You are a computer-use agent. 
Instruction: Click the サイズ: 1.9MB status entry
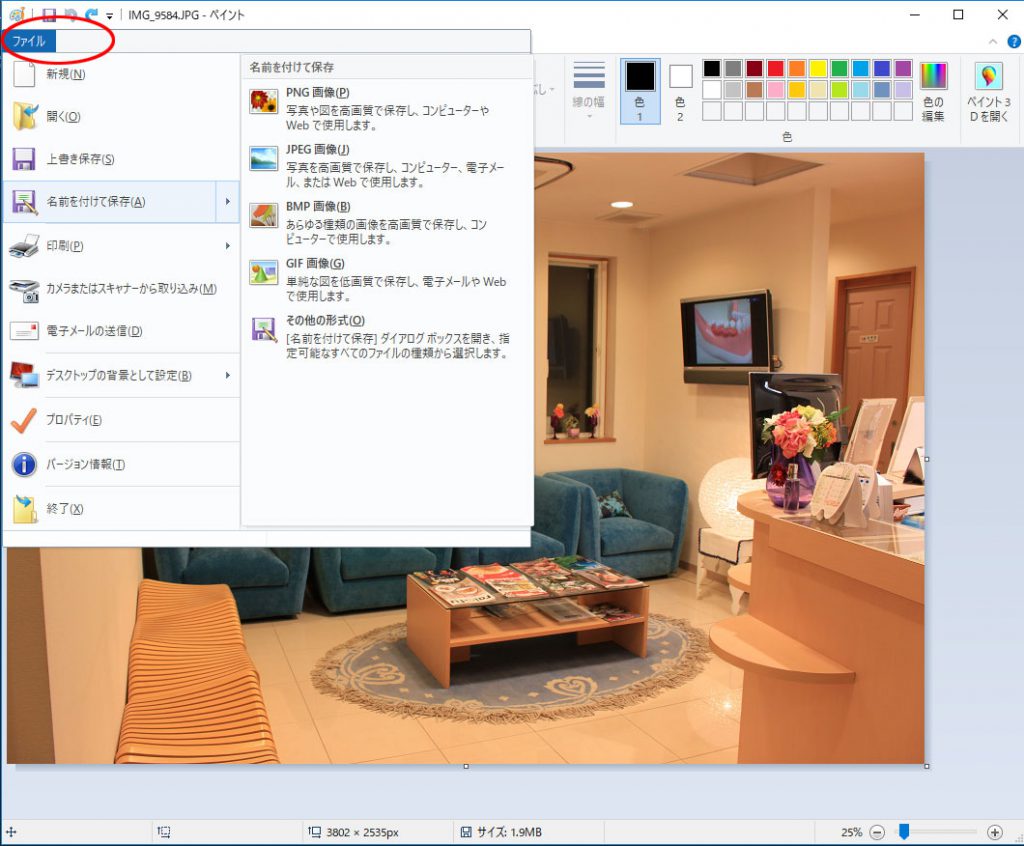(502, 832)
